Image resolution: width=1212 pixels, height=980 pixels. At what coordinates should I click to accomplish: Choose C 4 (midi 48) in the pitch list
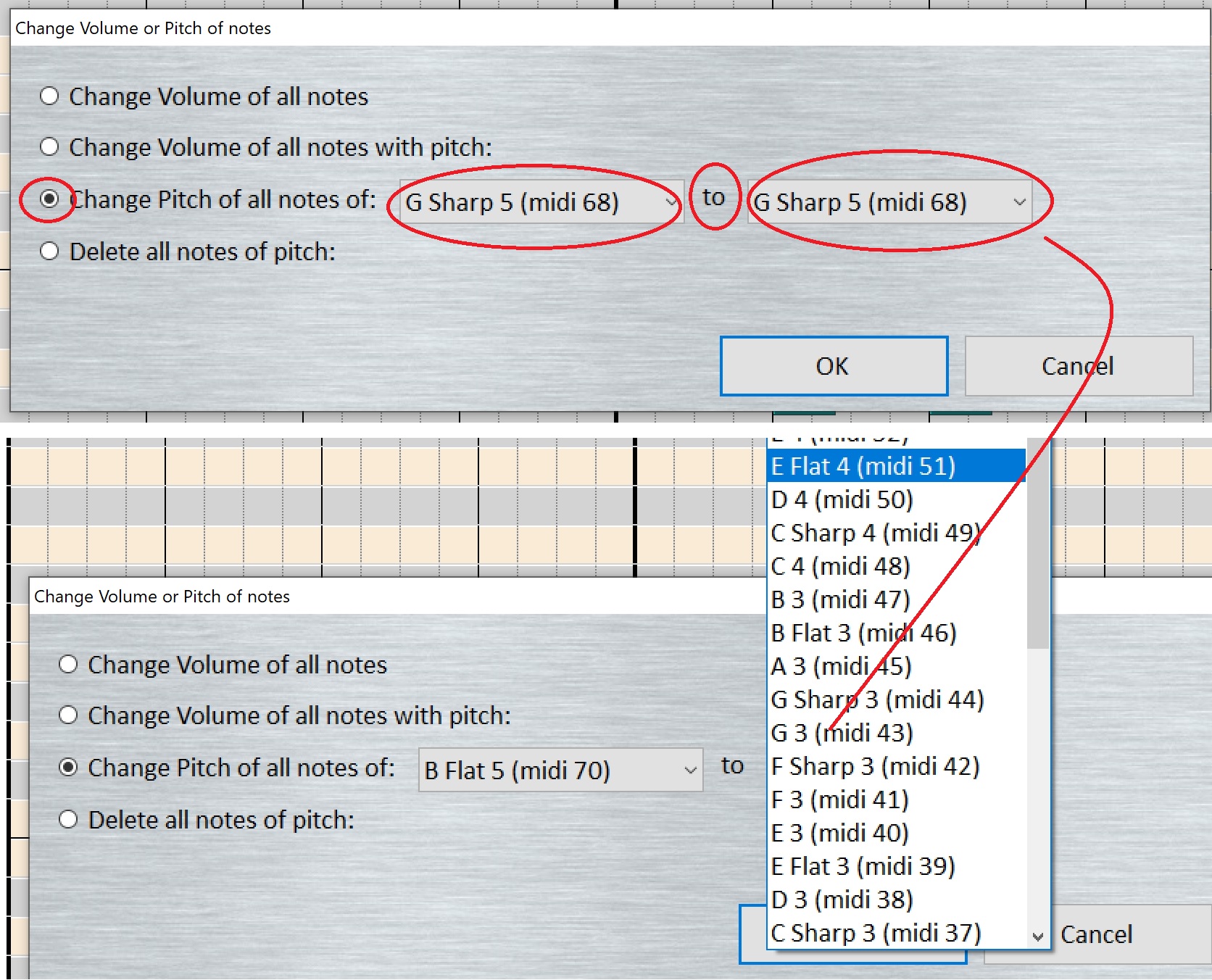(896, 566)
